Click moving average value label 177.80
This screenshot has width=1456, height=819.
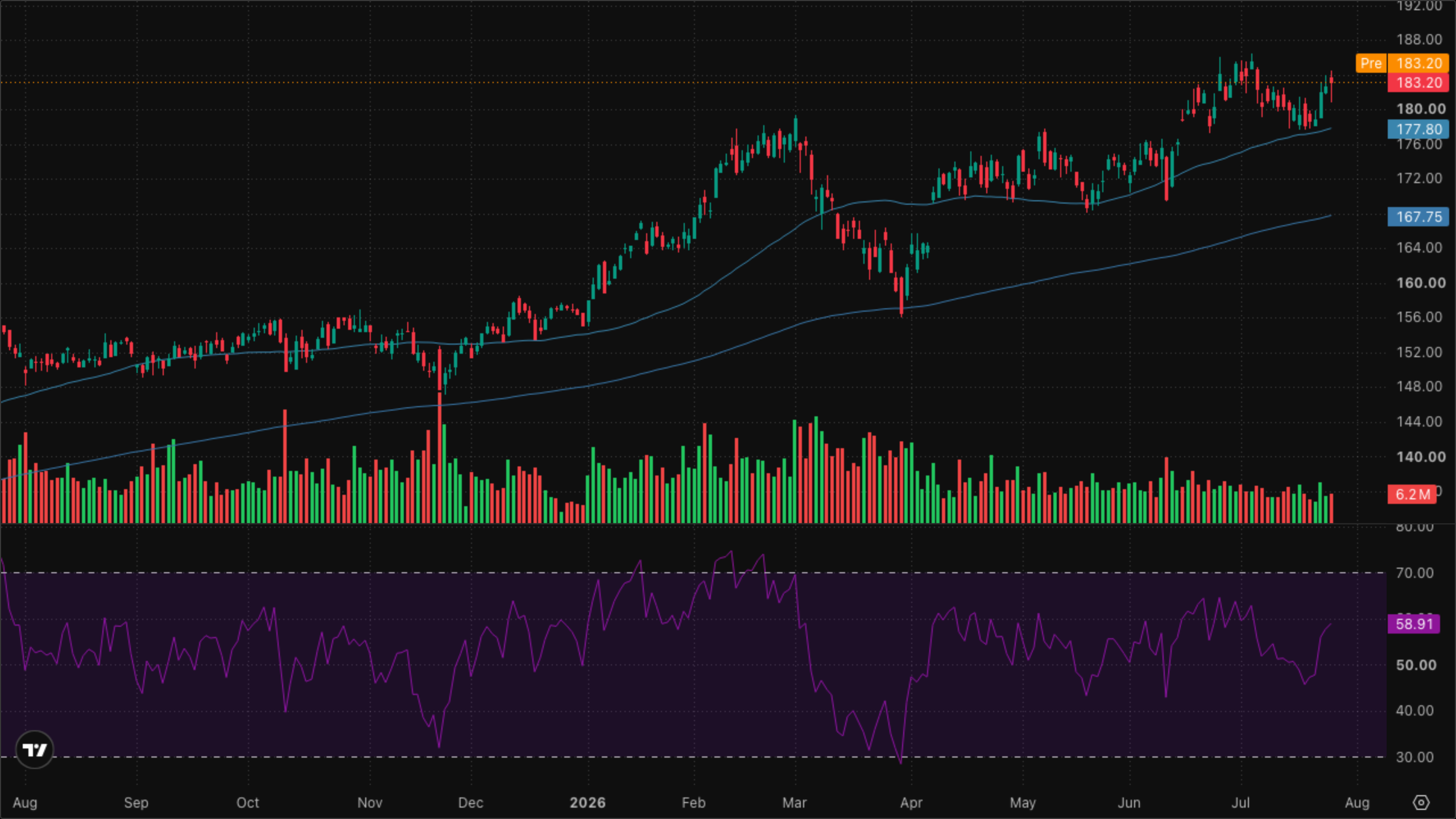1418,129
